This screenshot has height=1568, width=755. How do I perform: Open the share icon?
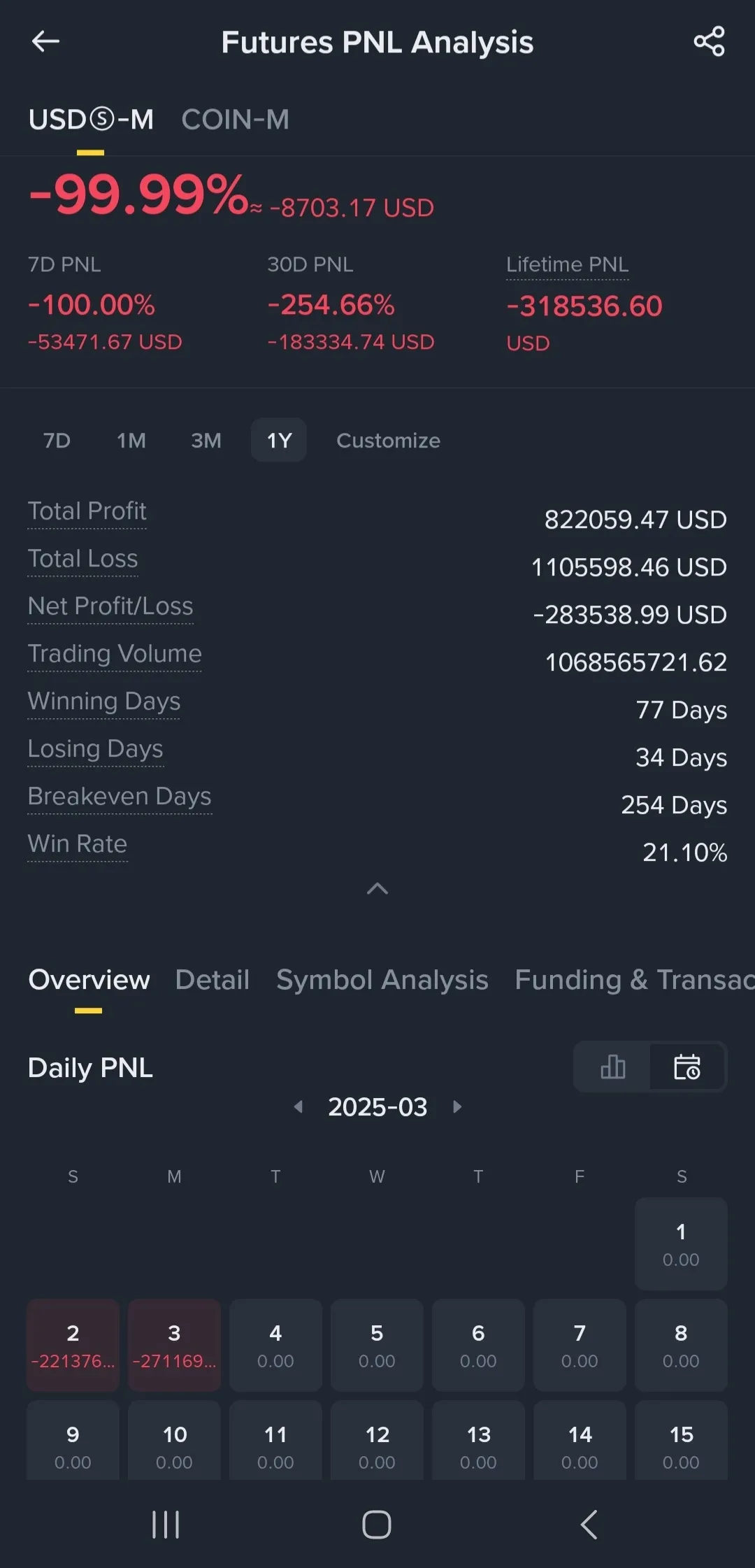709,42
